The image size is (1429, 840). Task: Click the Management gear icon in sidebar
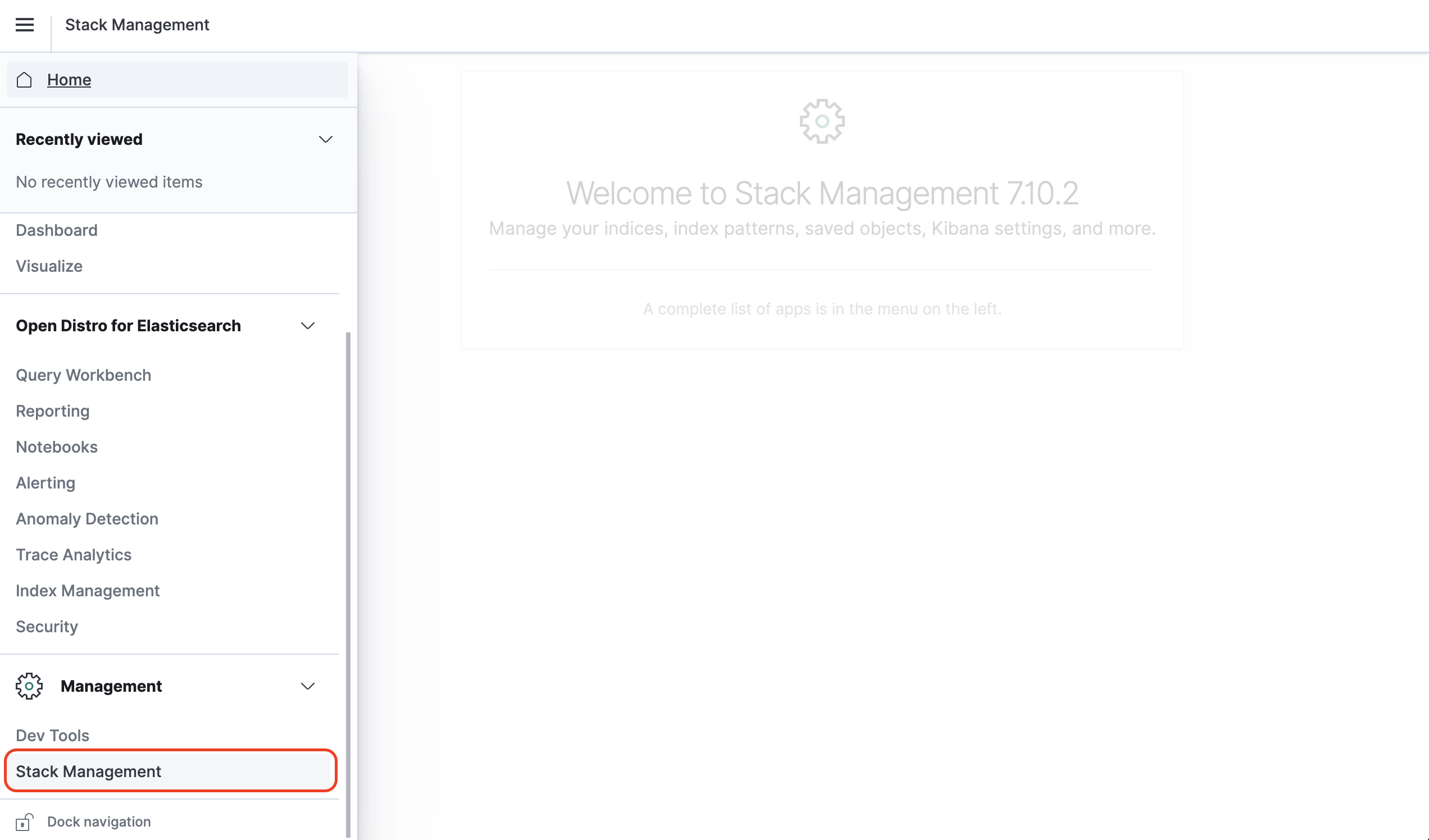29,686
